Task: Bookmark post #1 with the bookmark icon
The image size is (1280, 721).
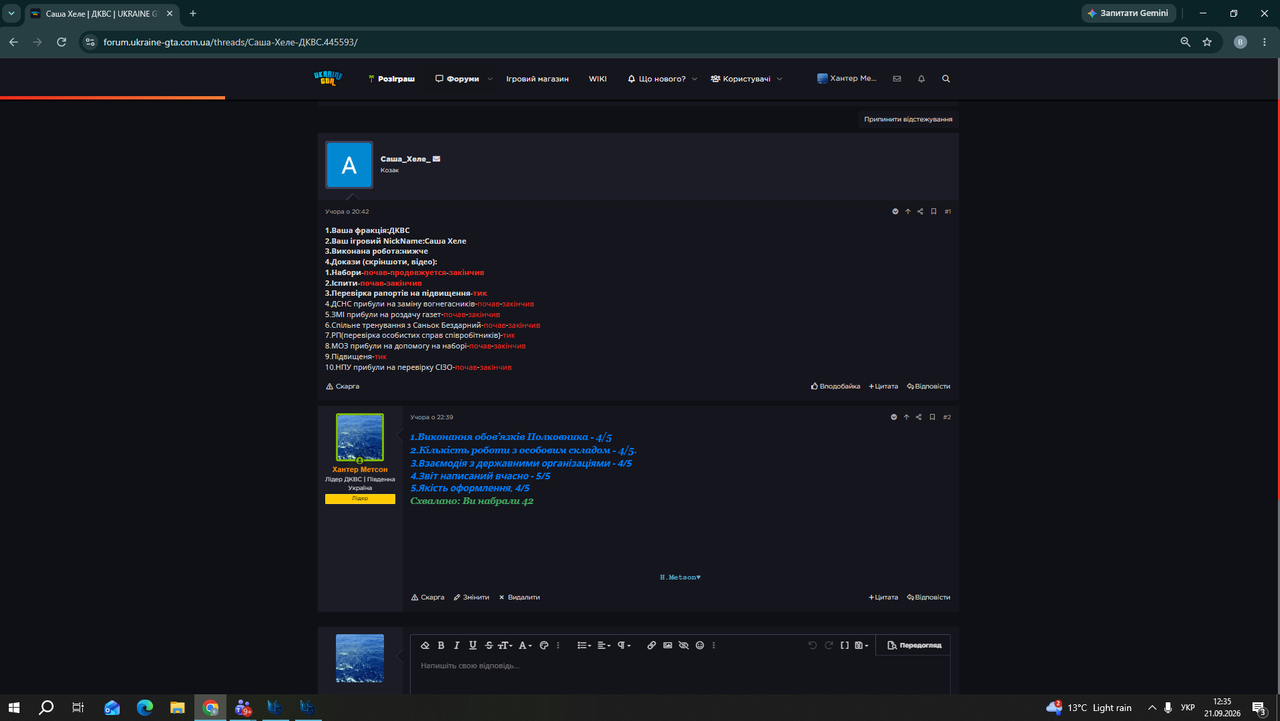Action: pos(933,211)
